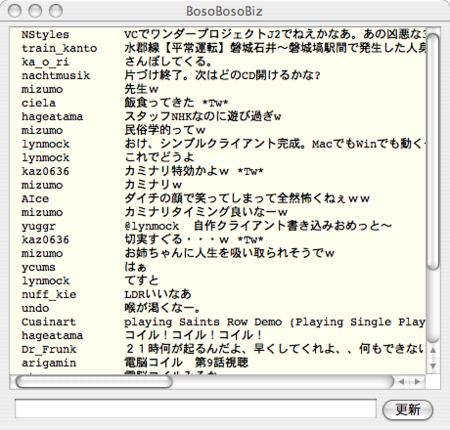Viewport: 450px width, 430px height.
Task: Click the horizontal scrollbar thumb
Action: pyautogui.click(x=94, y=382)
